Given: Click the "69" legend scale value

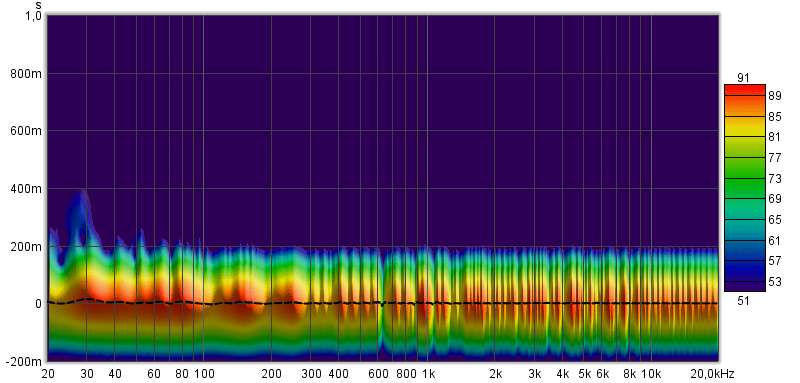Looking at the screenshot, I should [x=776, y=199].
